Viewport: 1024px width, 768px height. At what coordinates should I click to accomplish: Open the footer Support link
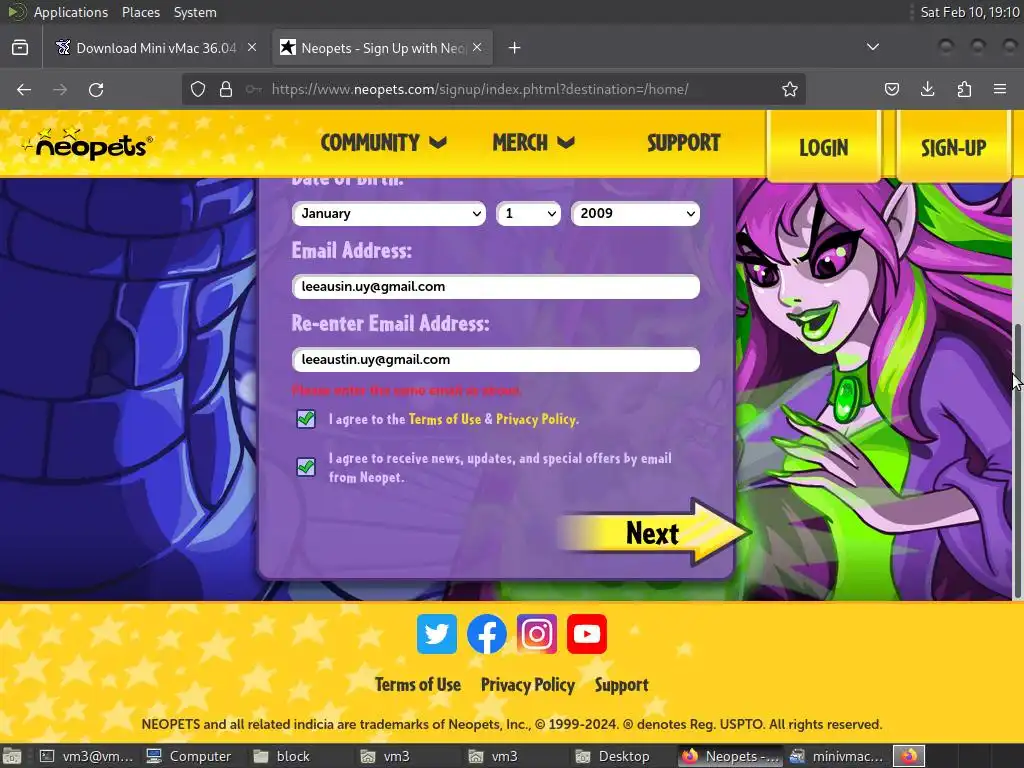pos(622,684)
